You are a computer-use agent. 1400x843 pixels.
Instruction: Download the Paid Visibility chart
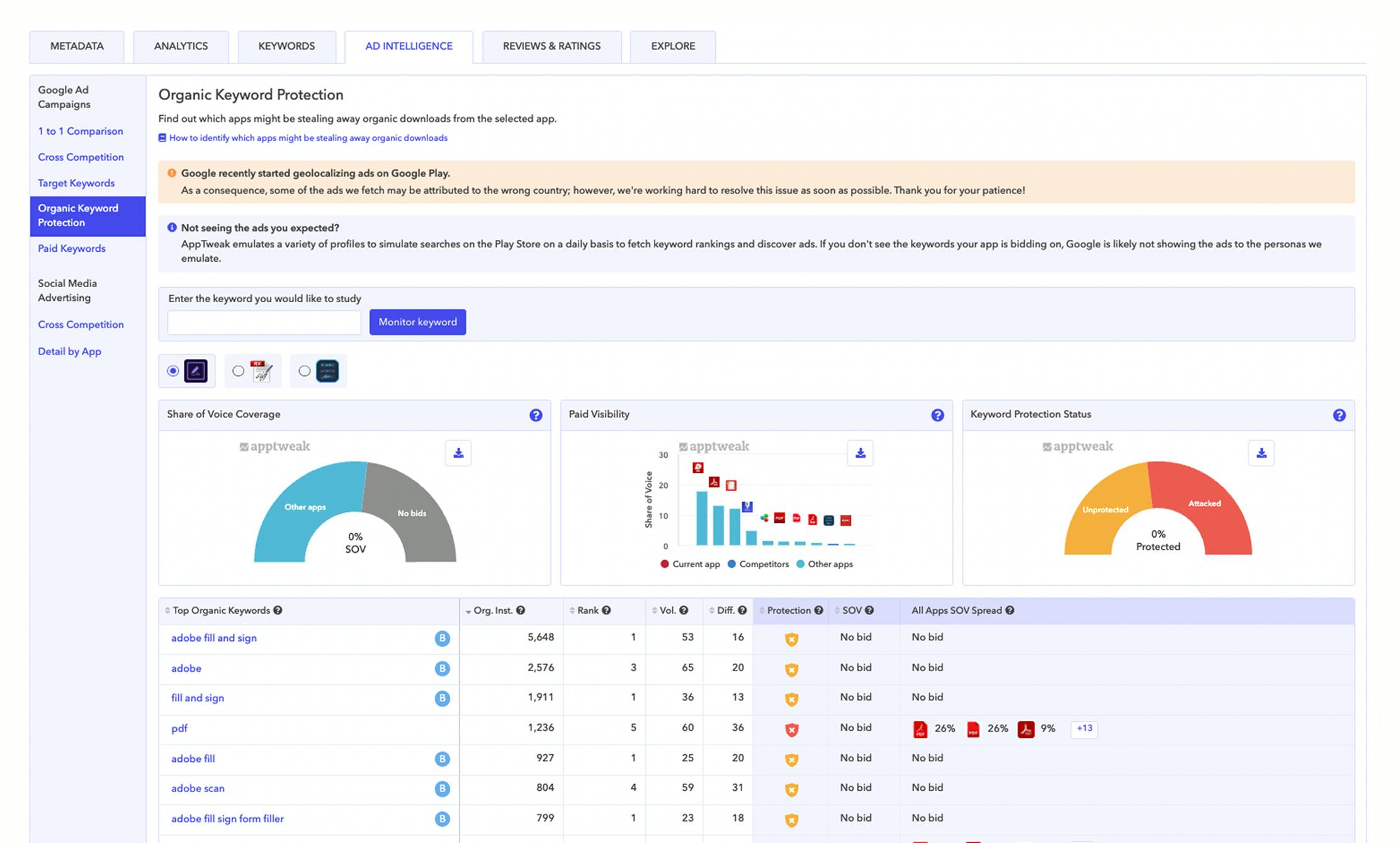pyautogui.click(x=860, y=453)
